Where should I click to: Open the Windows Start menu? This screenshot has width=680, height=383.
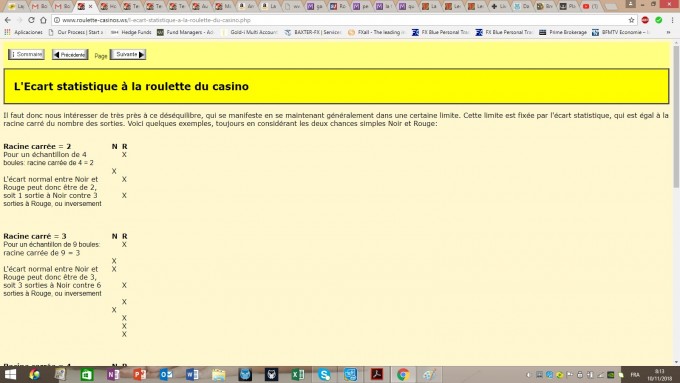[x=10, y=374]
